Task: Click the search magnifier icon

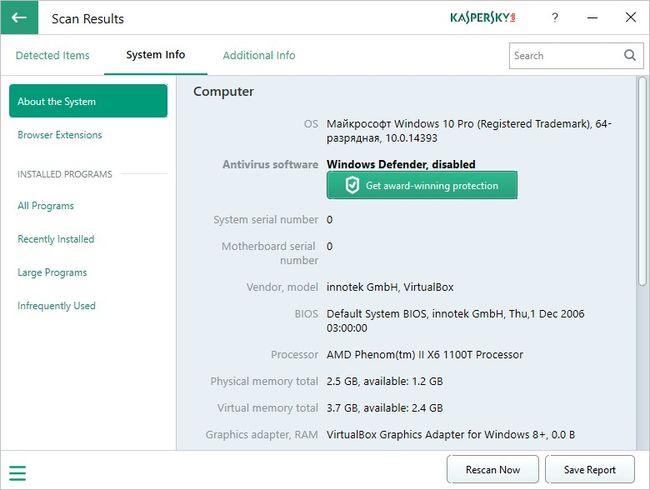Action: point(630,55)
